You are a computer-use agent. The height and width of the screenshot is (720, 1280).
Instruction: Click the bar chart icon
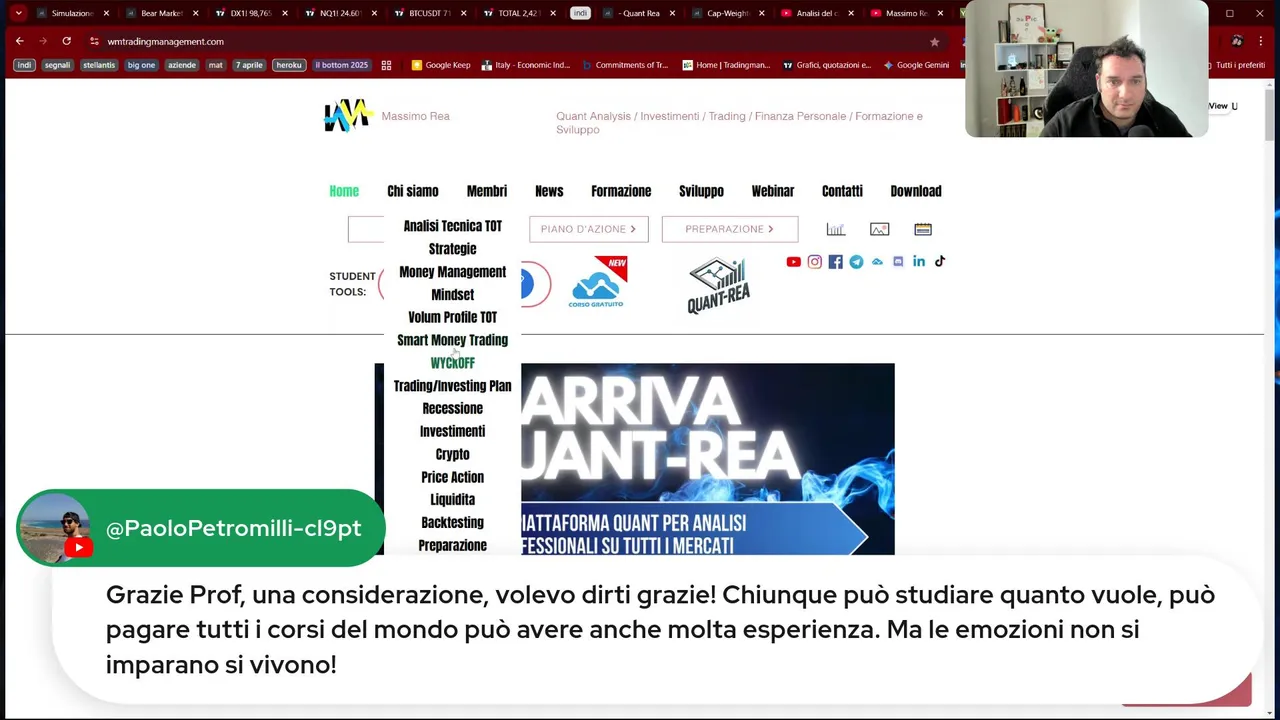point(836,229)
